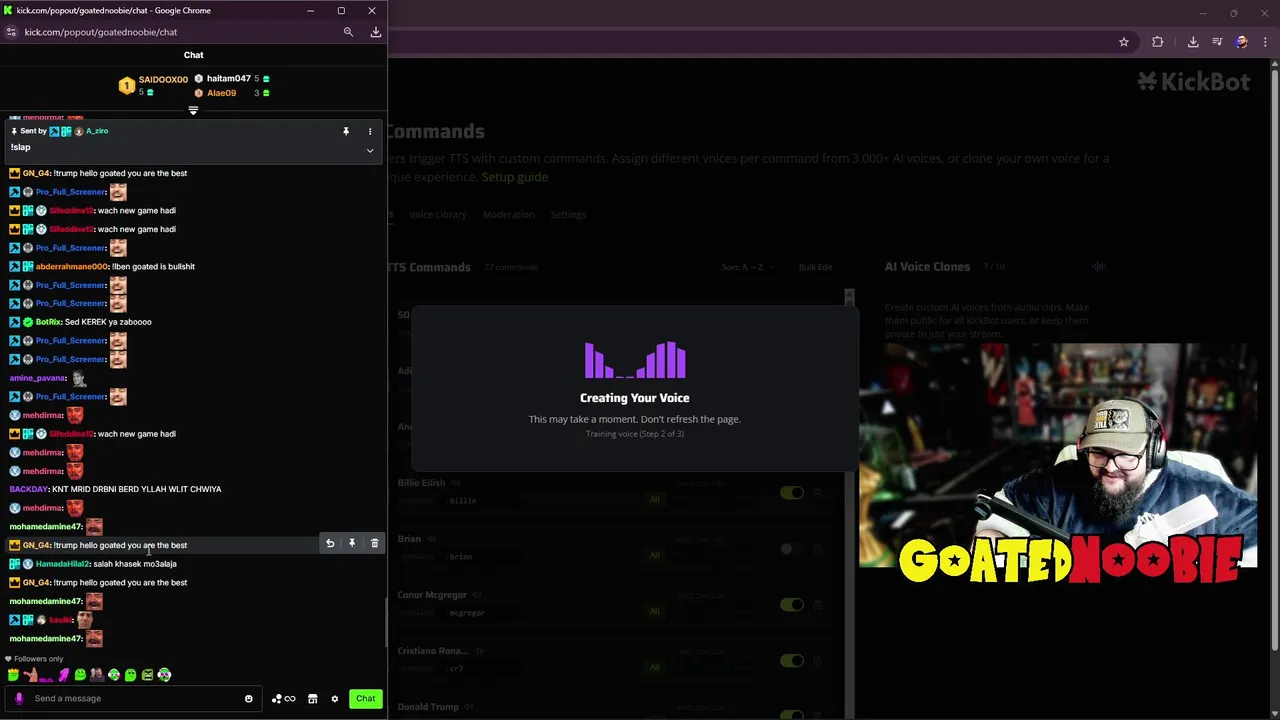Click the green Chat send button
This screenshot has width=1280, height=720.
click(x=366, y=699)
